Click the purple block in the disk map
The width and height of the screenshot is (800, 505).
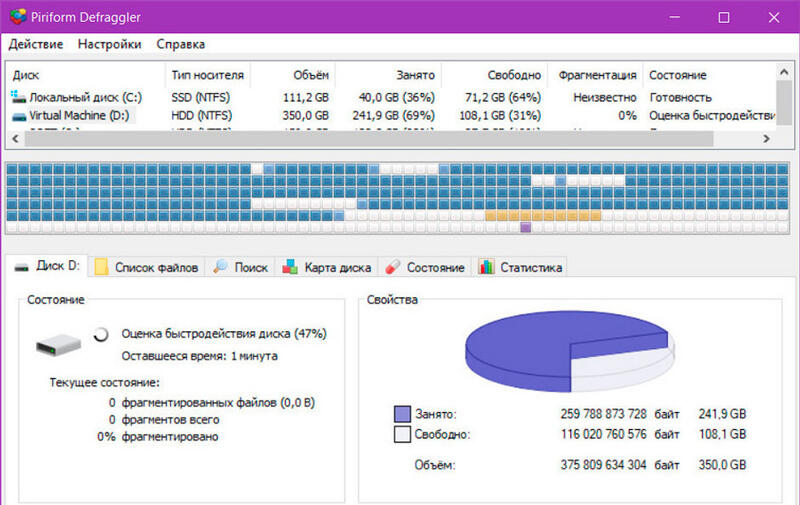(525, 228)
